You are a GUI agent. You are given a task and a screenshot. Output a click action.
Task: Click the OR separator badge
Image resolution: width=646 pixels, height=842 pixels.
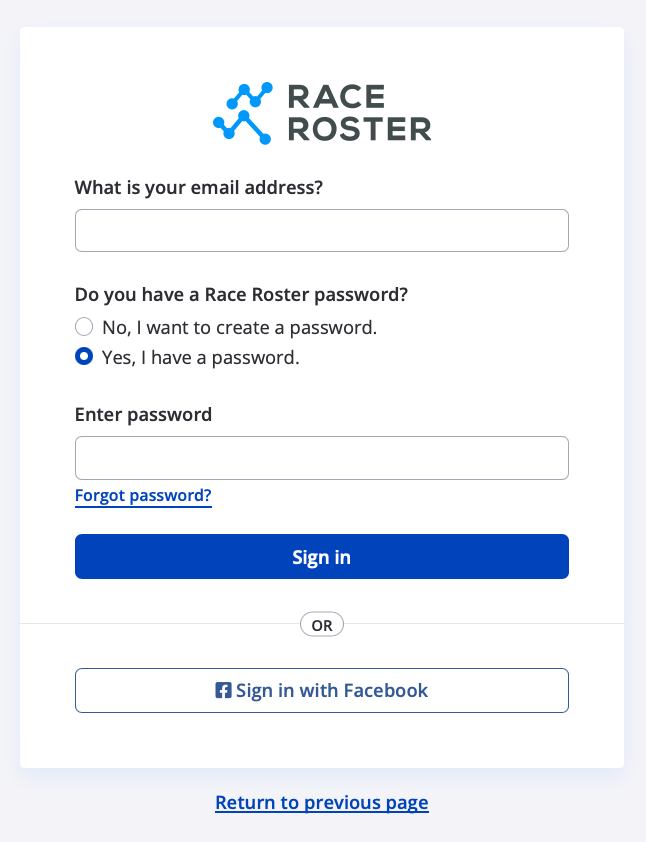(322, 625)
